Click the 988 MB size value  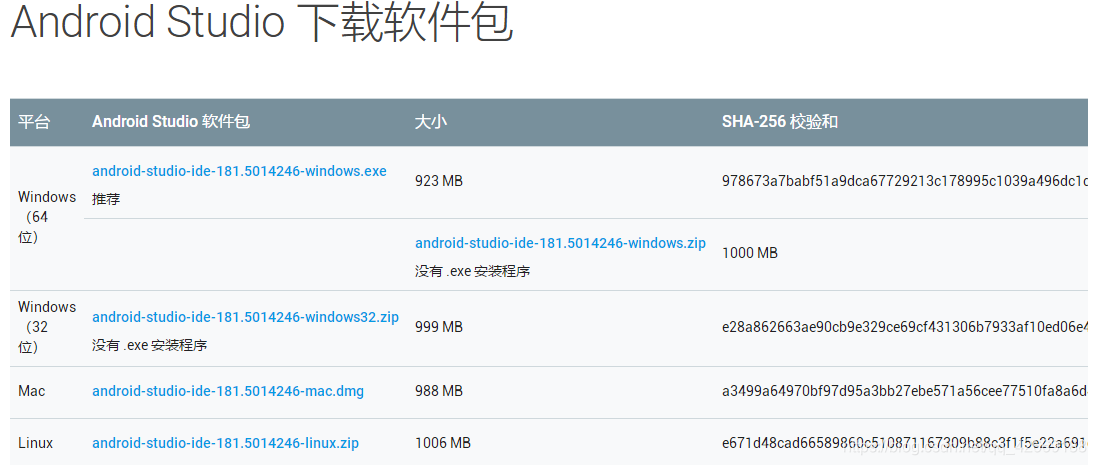439,391
